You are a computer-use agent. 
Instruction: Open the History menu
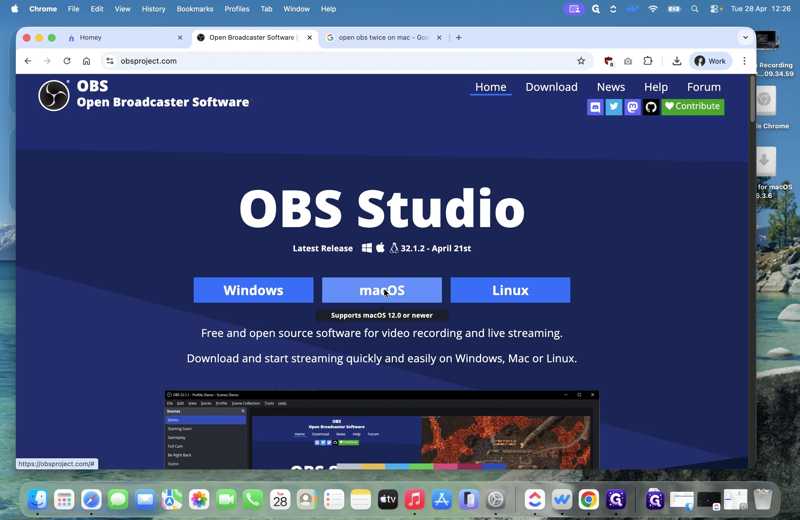tap(154, 9)
